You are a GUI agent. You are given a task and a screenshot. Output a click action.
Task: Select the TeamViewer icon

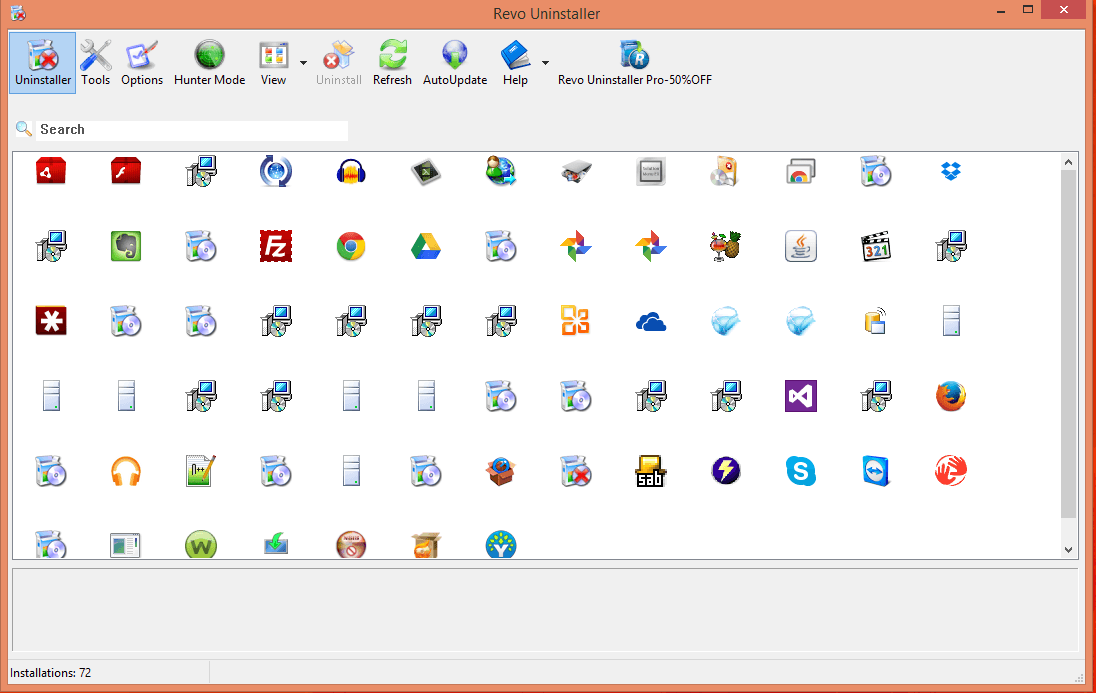click(876, 471)
